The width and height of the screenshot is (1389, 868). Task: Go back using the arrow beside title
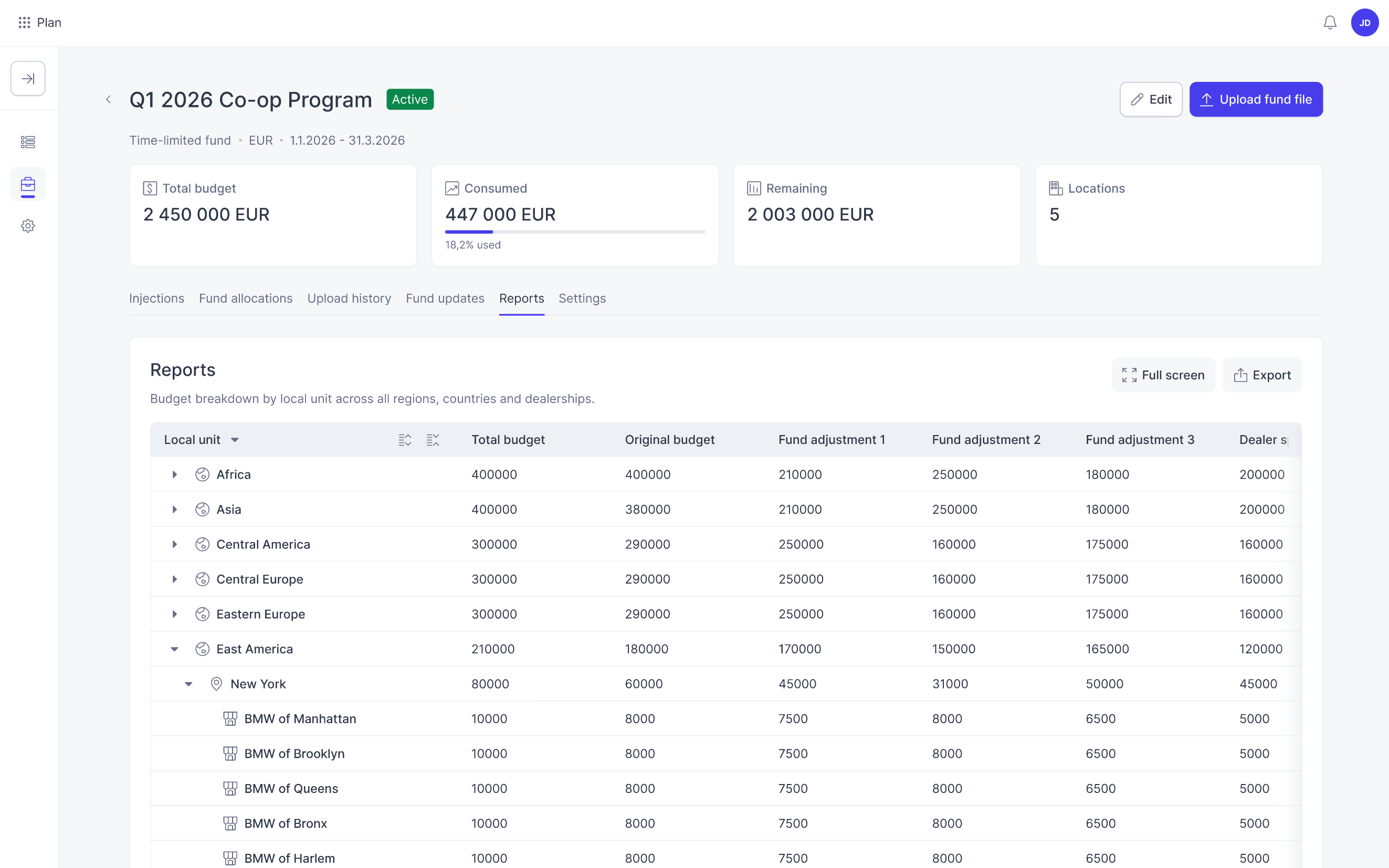click(108, 99)
